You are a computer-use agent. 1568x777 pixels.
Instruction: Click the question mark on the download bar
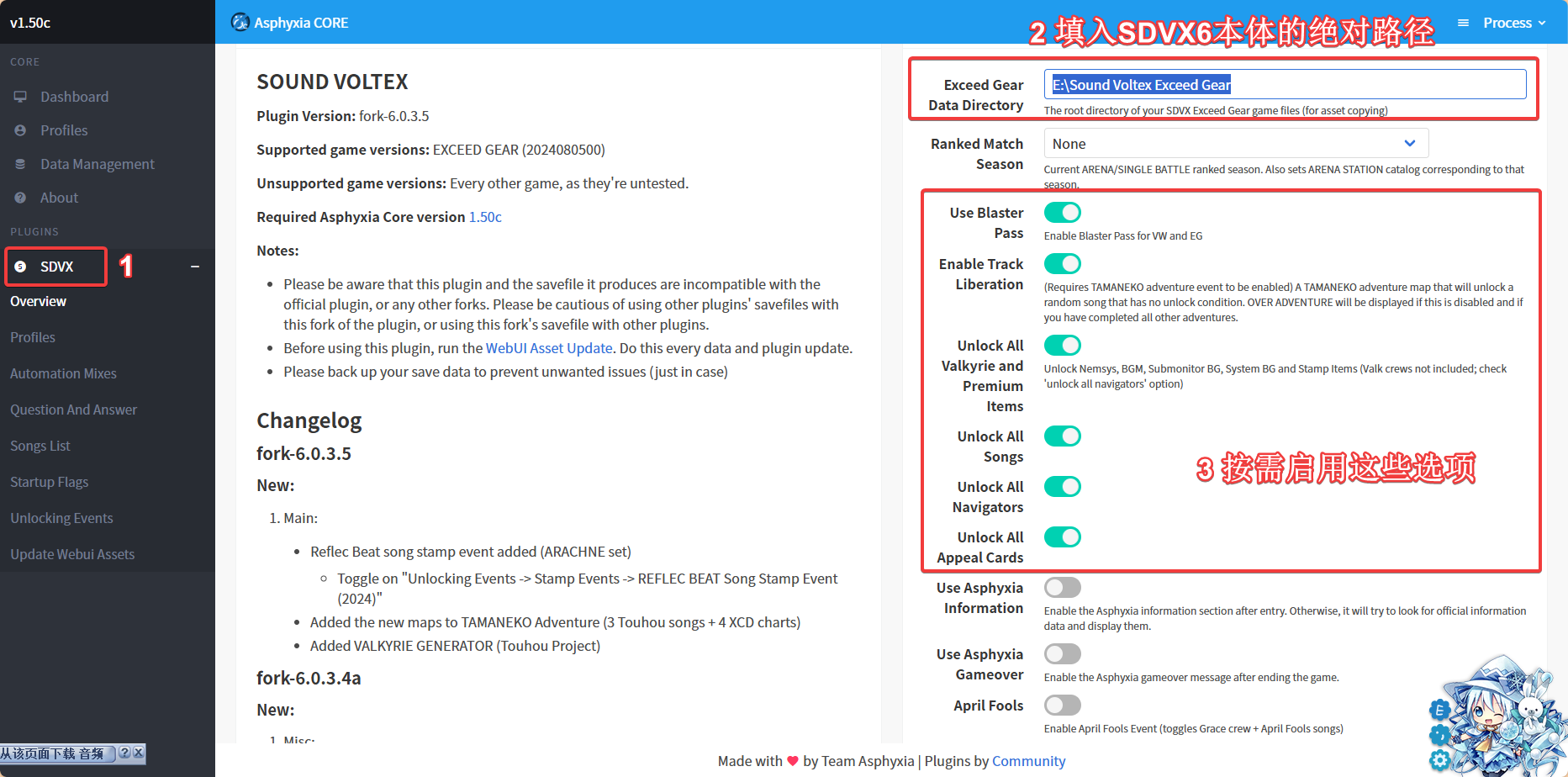click(x=124, y=753)
